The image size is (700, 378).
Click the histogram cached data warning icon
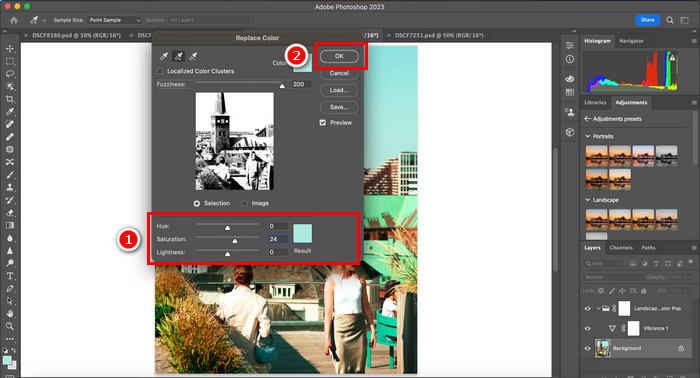pyautogui.click(x=672, y=58)
